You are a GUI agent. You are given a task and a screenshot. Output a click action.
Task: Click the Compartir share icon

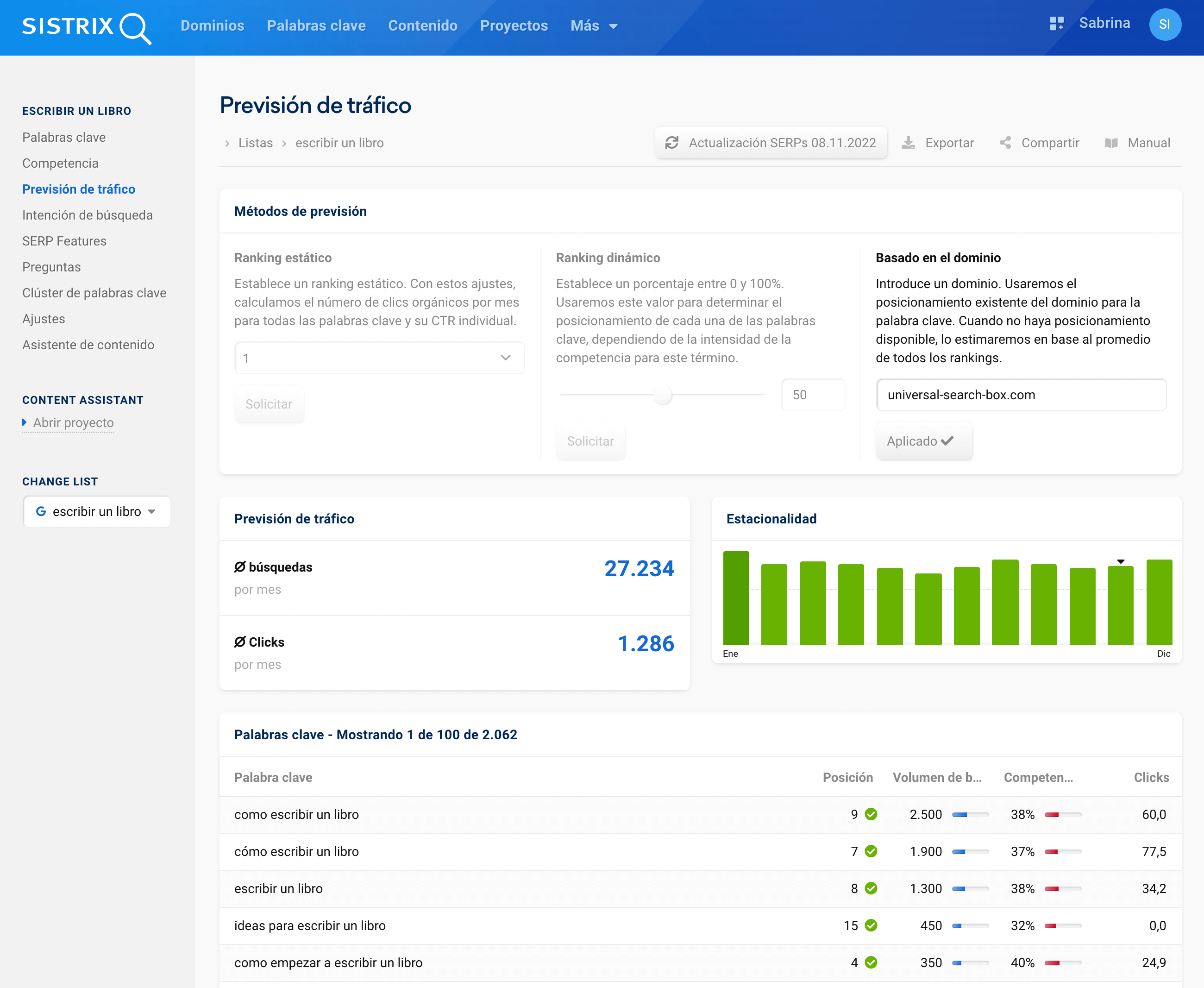pyautogui.click(x=1005, y=143)
